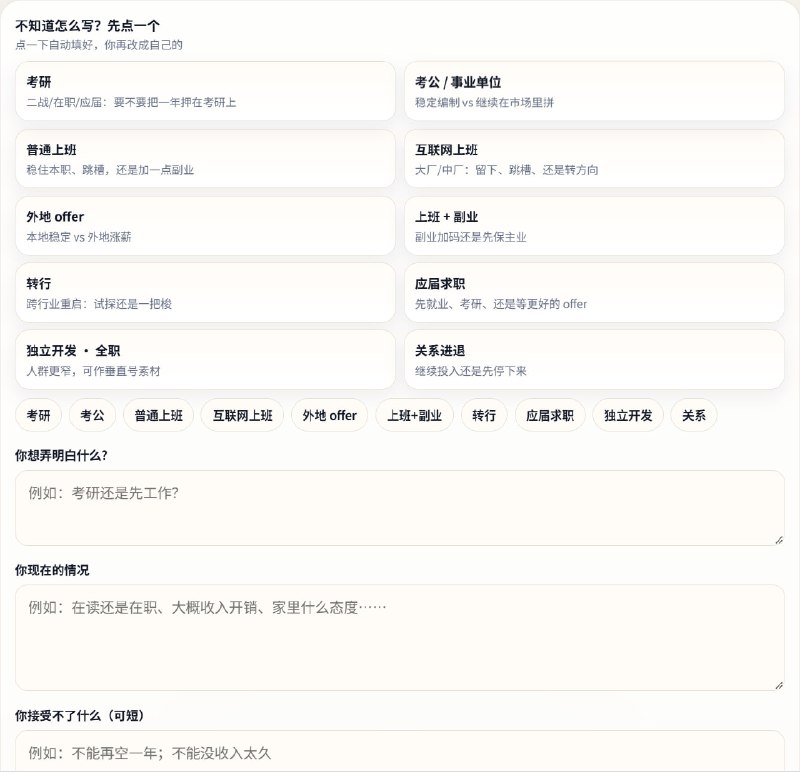Choose the 互联网上班 template card
The image size is (800, 774).
tap(594, 159)
